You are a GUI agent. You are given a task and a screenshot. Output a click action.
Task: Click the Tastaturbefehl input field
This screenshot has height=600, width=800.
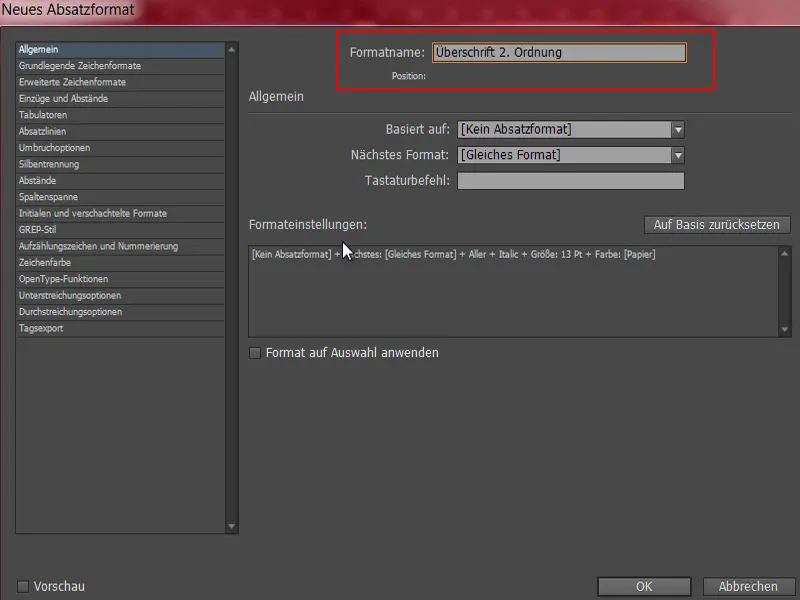(570, 181)
